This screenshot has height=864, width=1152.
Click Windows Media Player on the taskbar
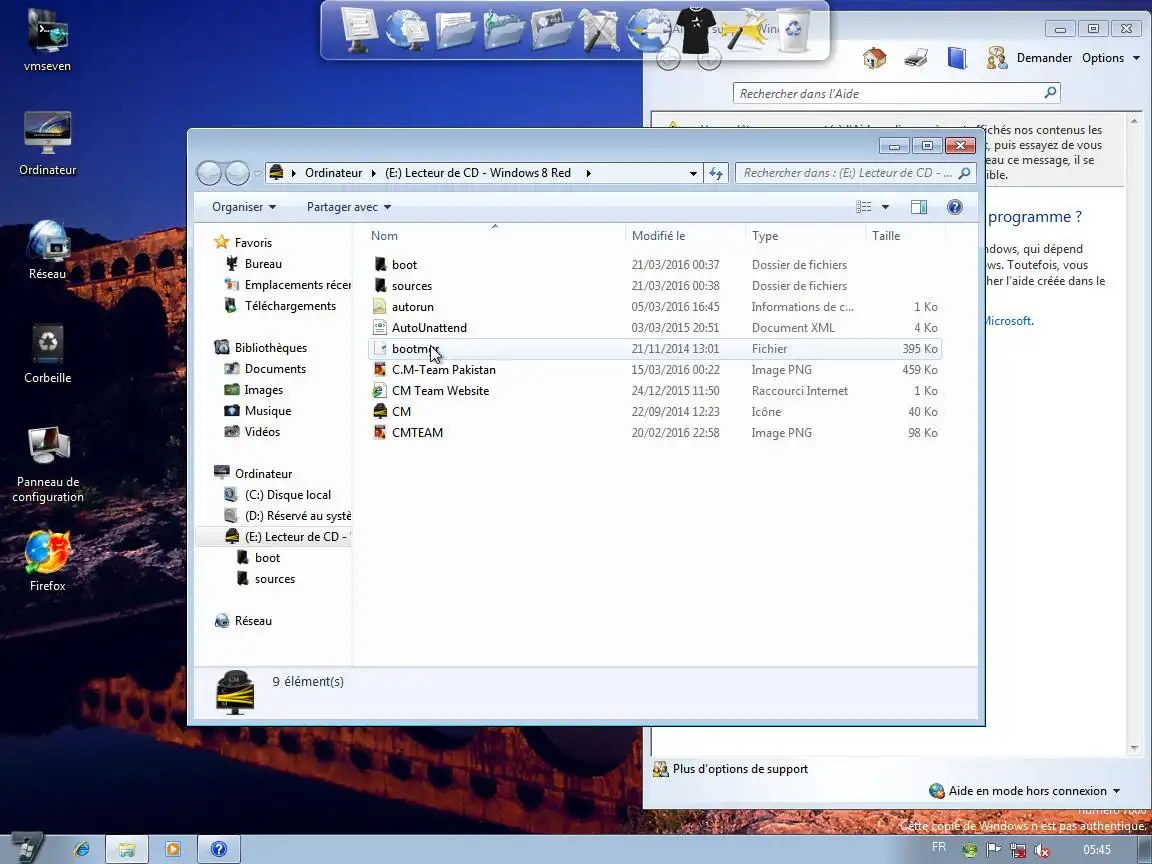pos(173,849)
